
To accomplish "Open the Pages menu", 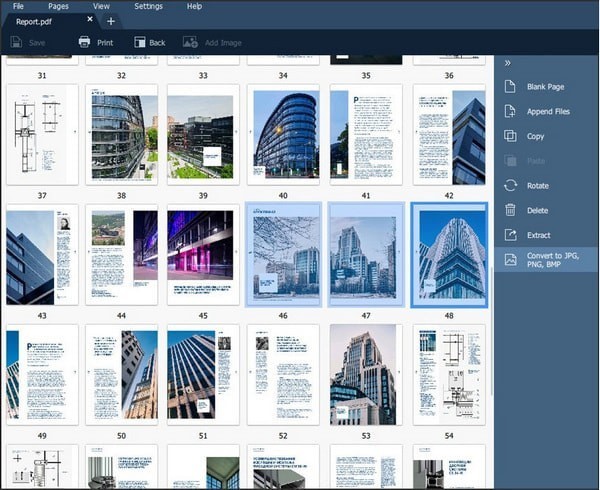I will tap(60, 6).
